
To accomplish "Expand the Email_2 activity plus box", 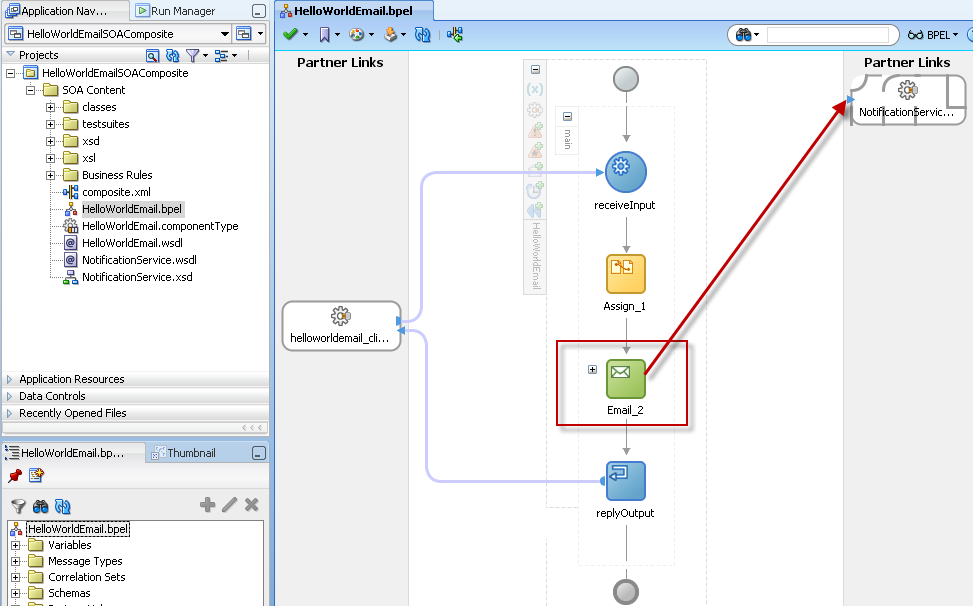I will coord(592,369).
